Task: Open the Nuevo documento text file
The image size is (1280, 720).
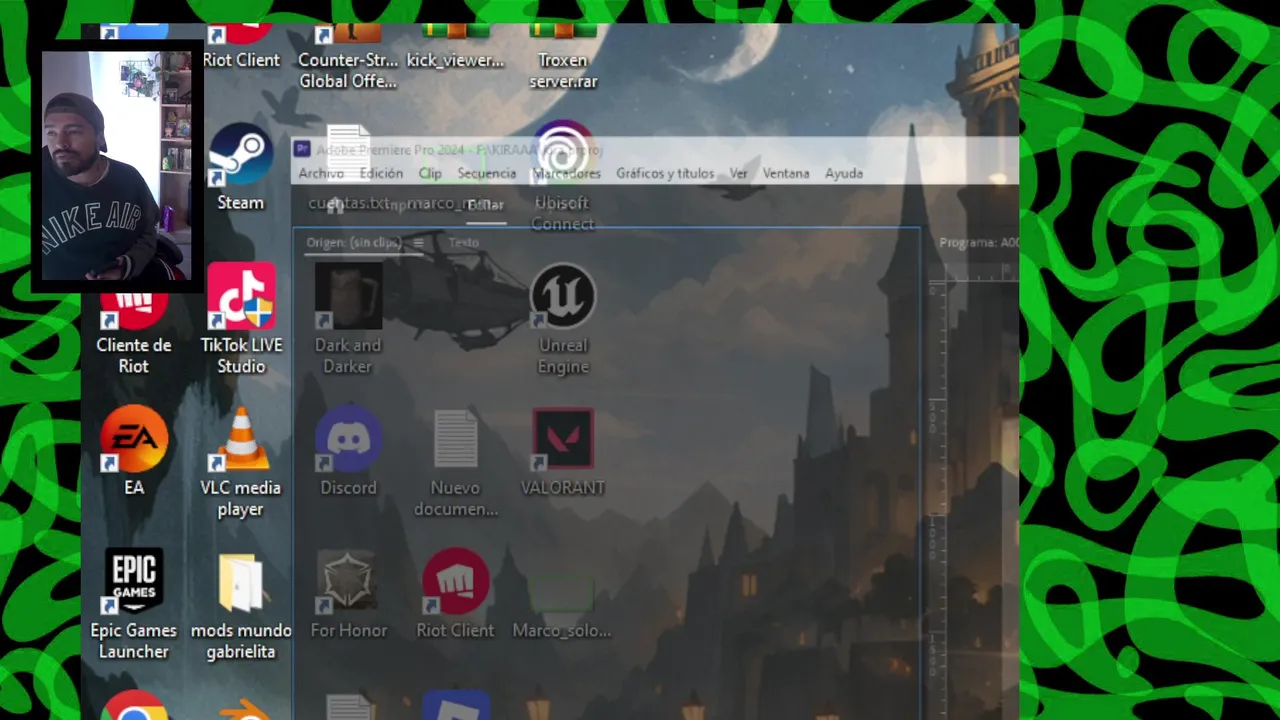Action: 456,462
